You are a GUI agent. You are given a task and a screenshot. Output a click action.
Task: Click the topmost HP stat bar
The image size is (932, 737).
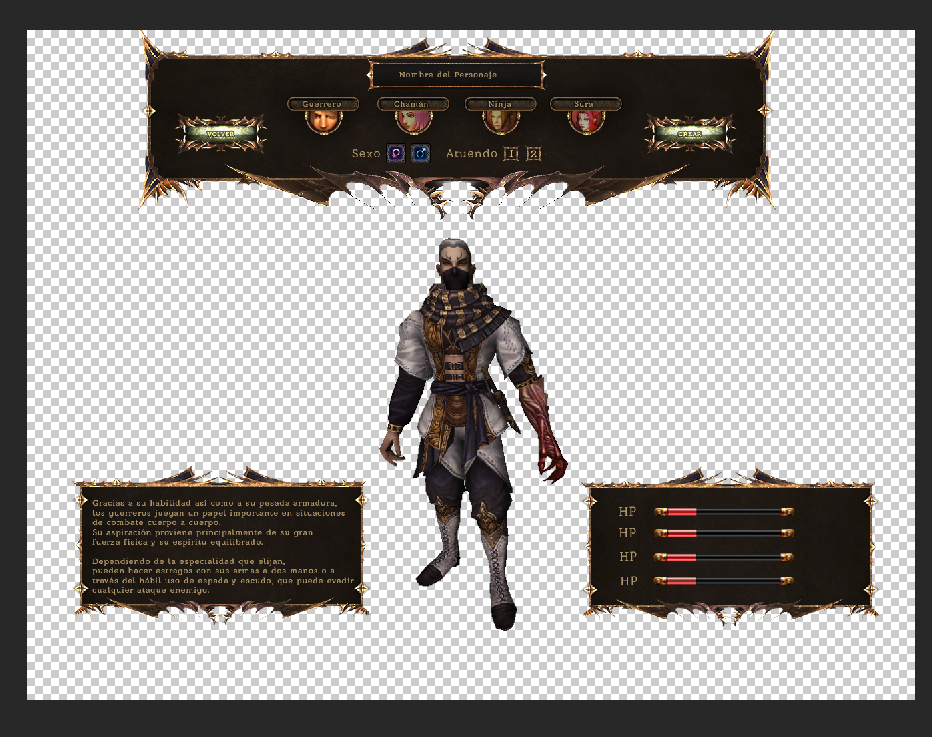(x=724, y=511)
